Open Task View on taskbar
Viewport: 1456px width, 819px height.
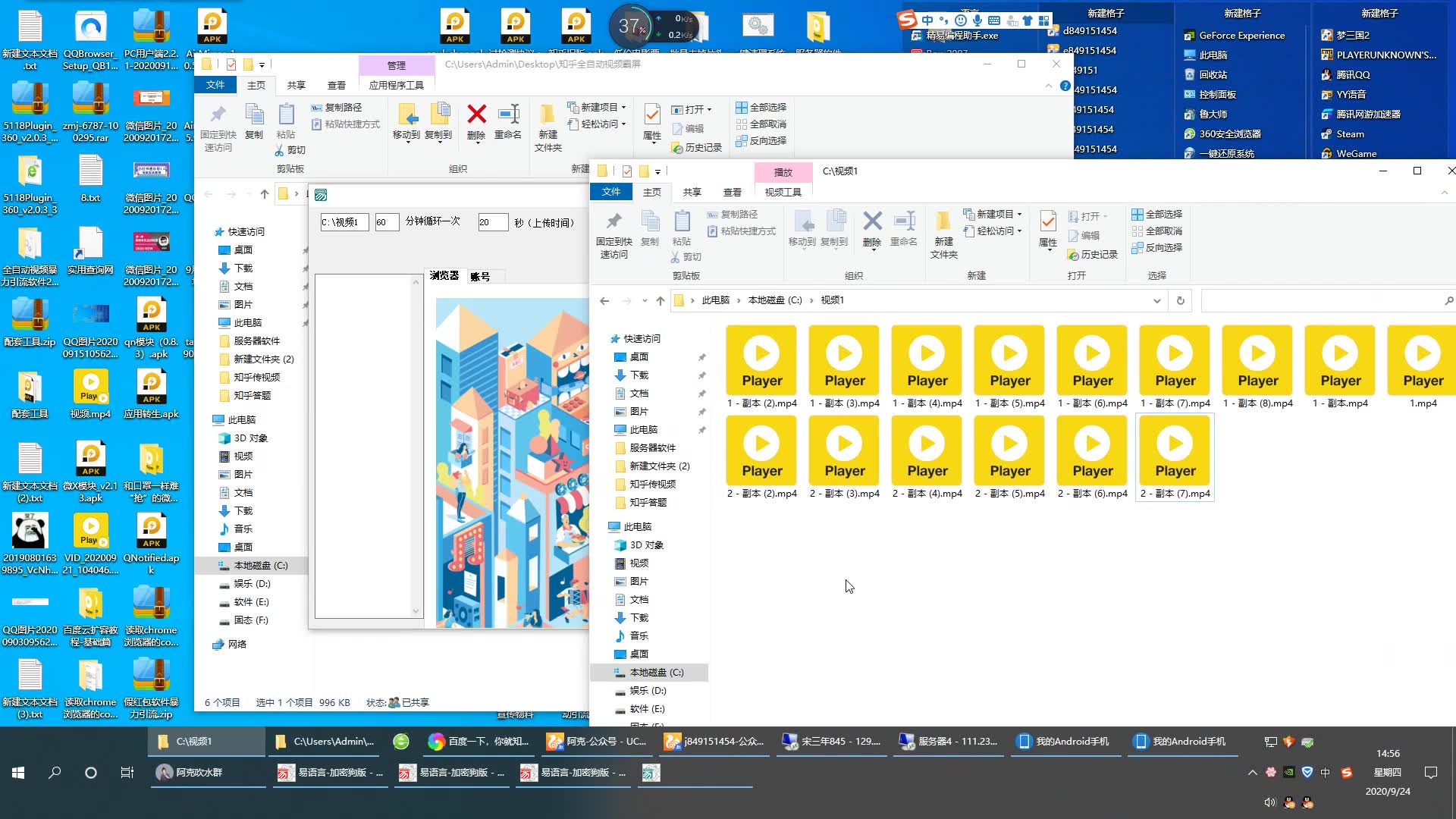[x=127, y=773]
